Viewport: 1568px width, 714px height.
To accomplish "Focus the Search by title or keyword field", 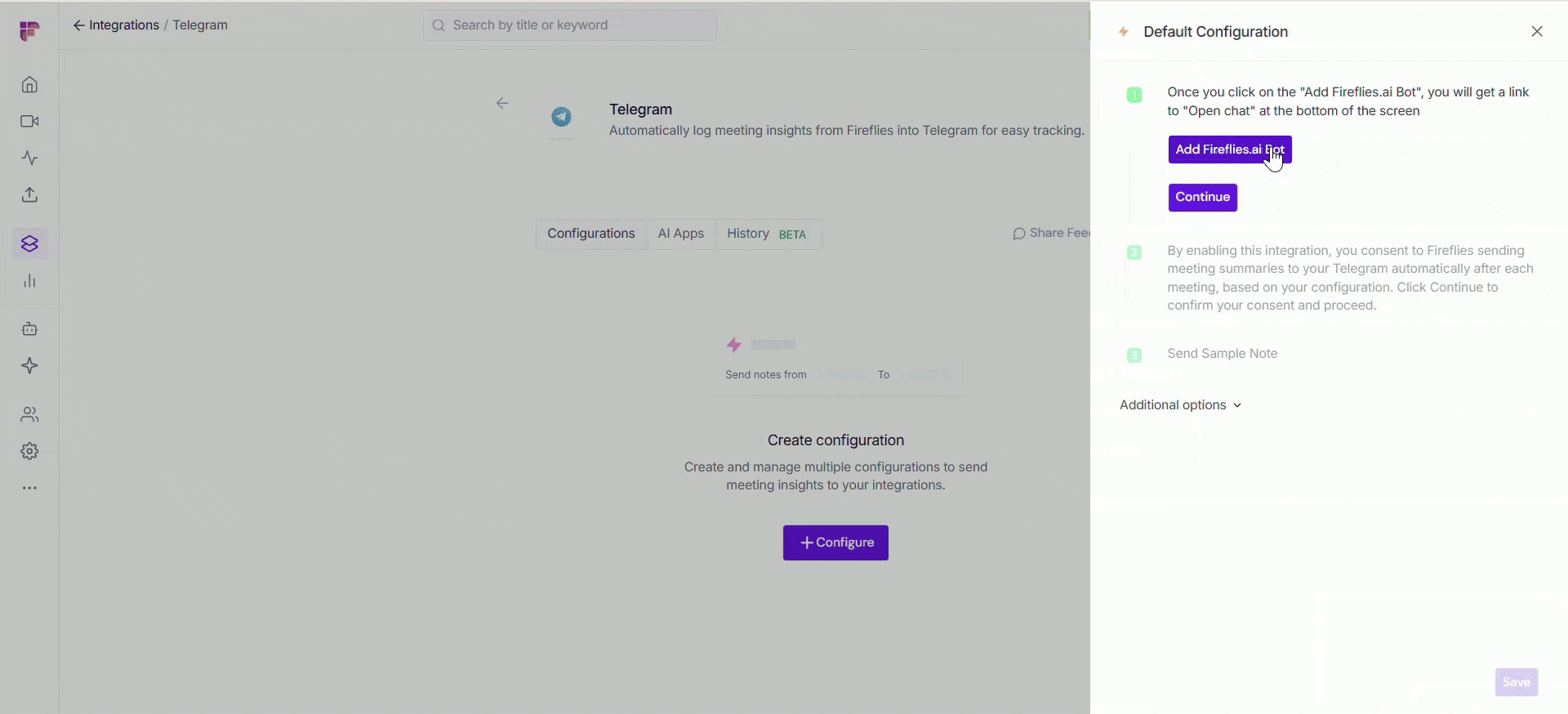I will pos(570,25).
